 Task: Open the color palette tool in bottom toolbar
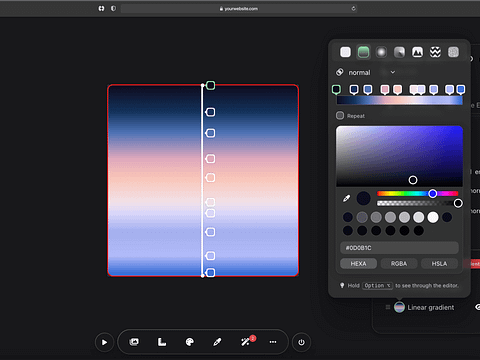[x=190, y=342]
